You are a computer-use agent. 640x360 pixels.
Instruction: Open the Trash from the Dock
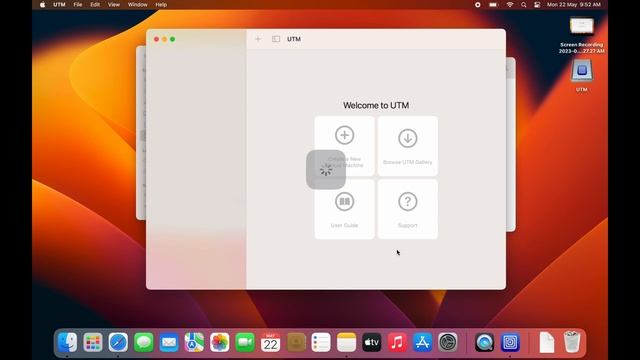point(572,342)
